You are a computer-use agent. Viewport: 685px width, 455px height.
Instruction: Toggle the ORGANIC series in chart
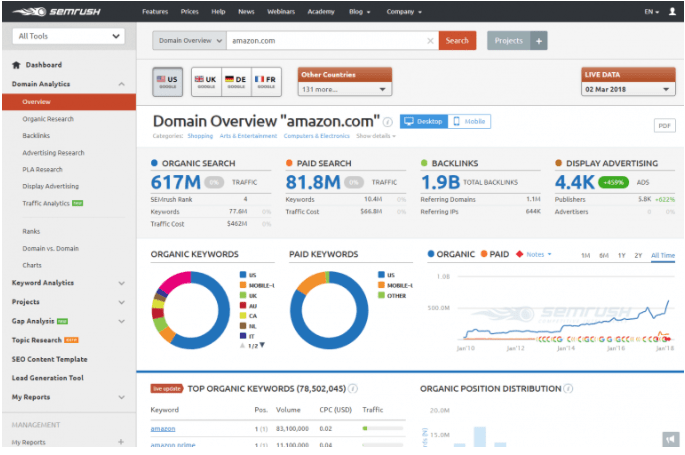click(451, 254)
